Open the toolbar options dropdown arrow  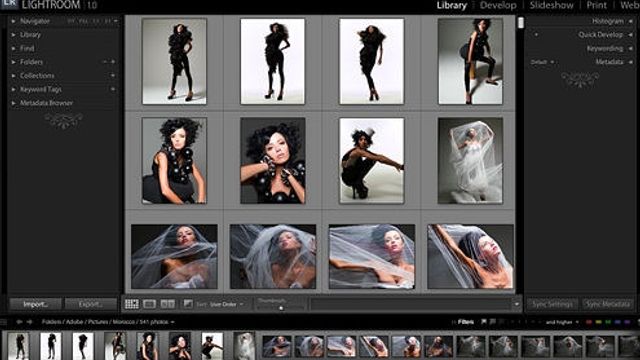click(x=517, y=304)
